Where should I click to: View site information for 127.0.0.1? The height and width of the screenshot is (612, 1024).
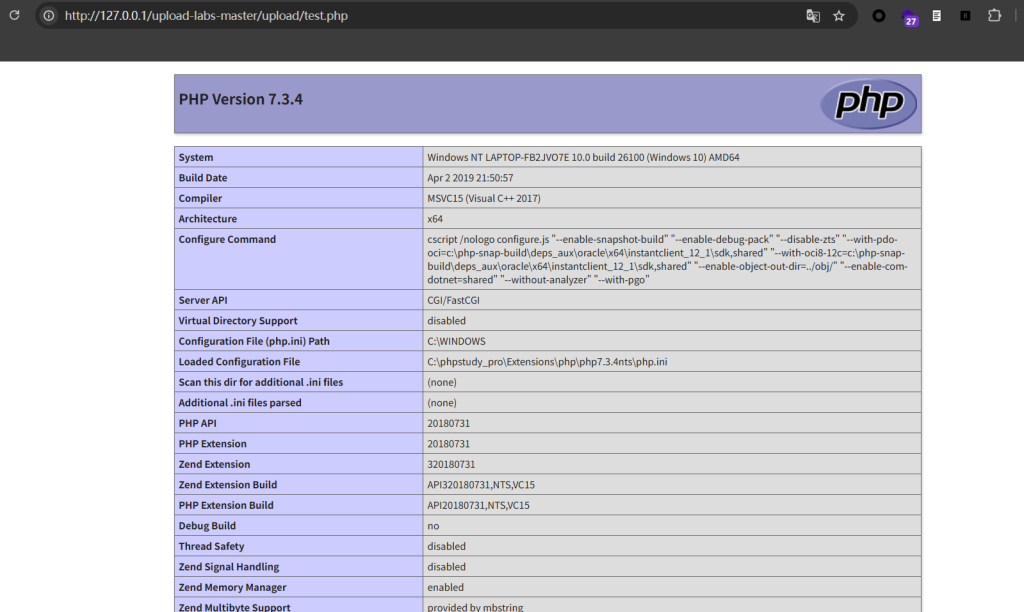click(x=48, y=16)
